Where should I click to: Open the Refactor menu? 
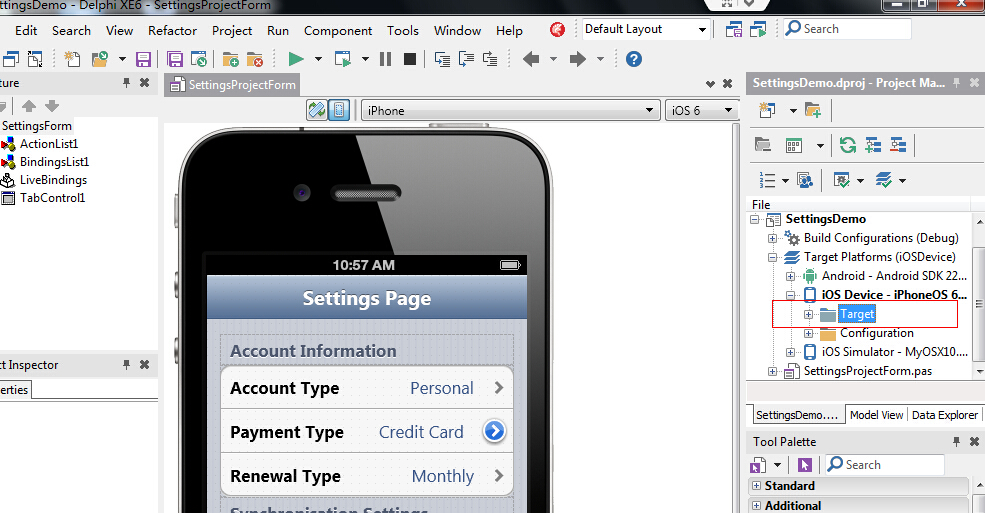[x=172, y=30]
